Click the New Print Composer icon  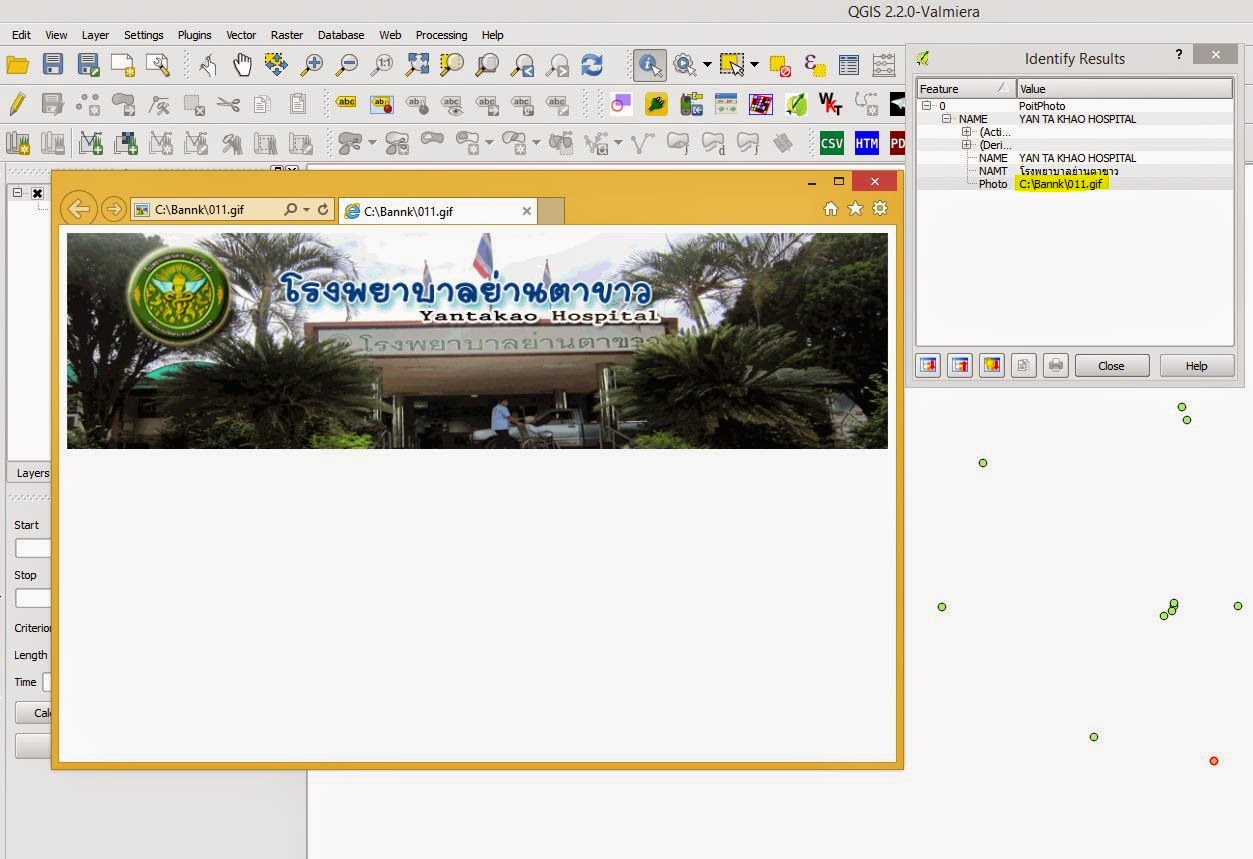click(123, 66)
